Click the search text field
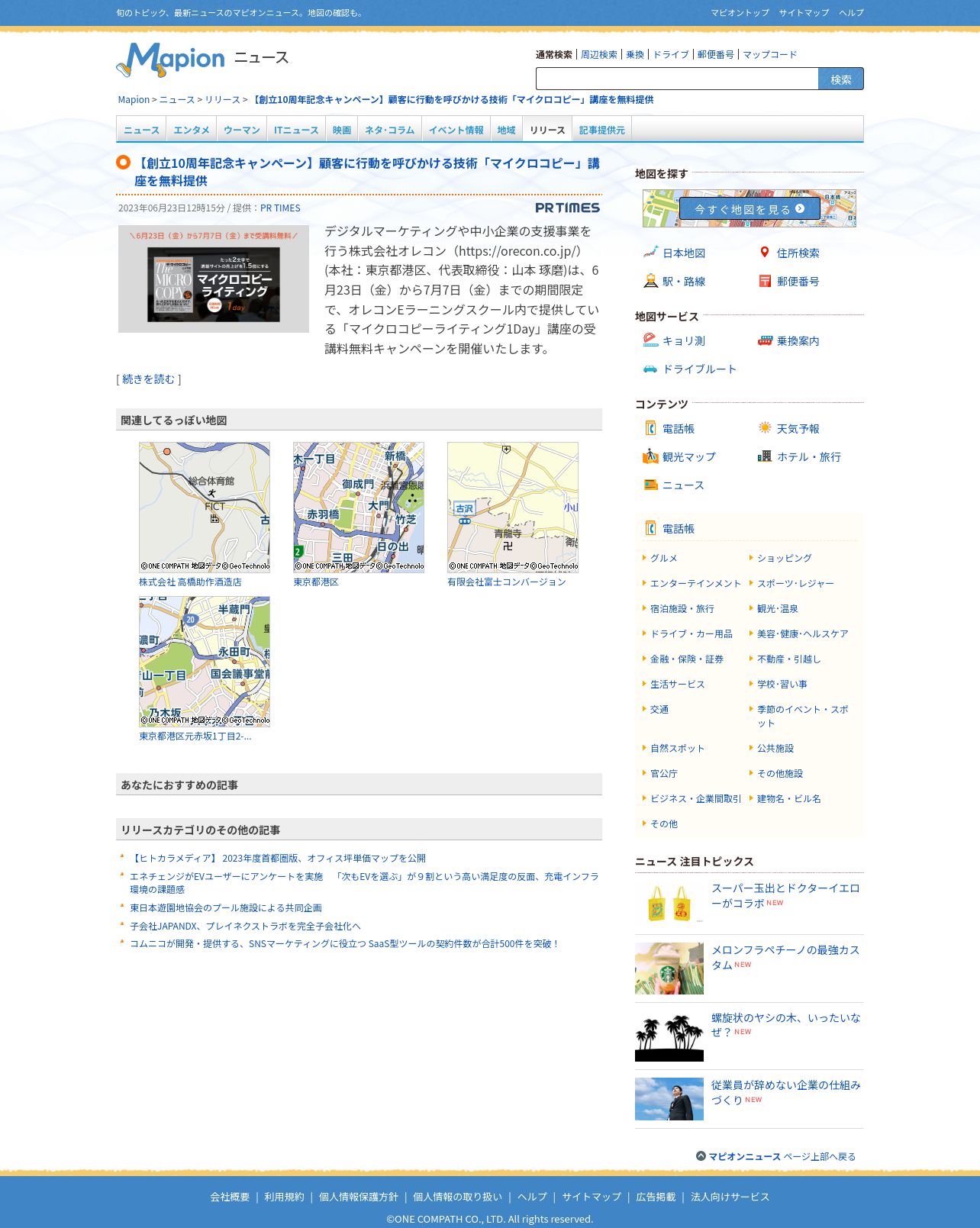This screenshot has width=980, height=1228. point(677,79)
